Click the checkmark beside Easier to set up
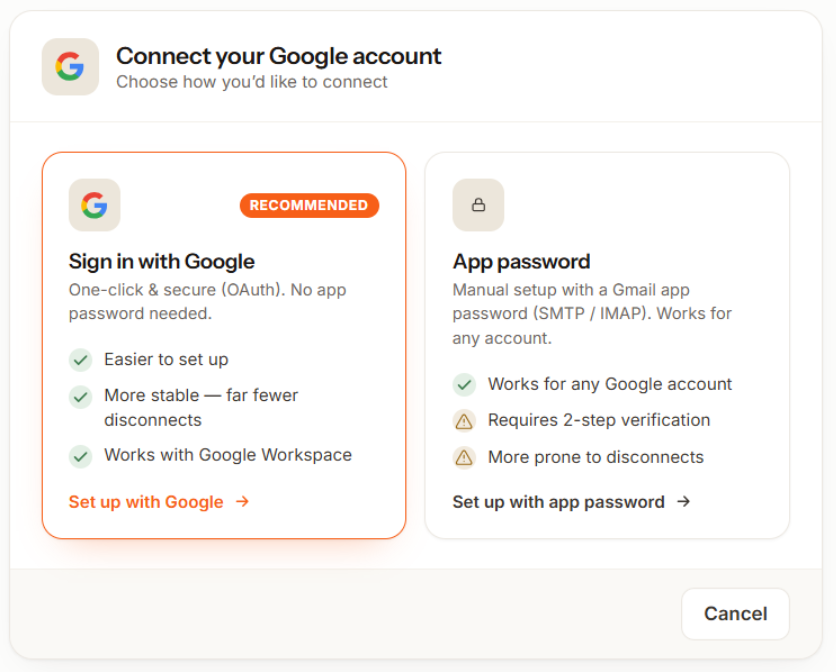Viewport: 836px width, 672px height. [x=81, y=360]
